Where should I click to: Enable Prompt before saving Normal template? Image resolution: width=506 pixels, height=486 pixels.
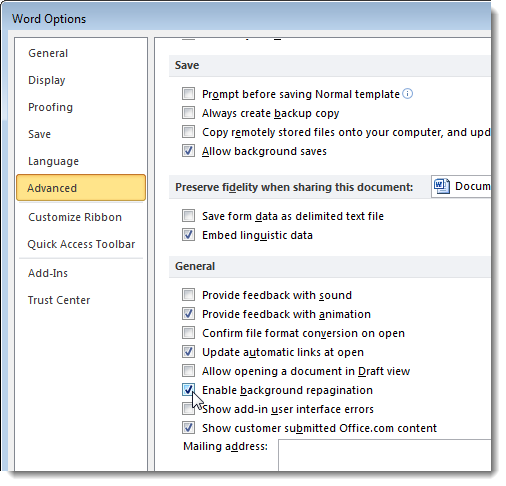pyautogui.click(x=188, y=94)
